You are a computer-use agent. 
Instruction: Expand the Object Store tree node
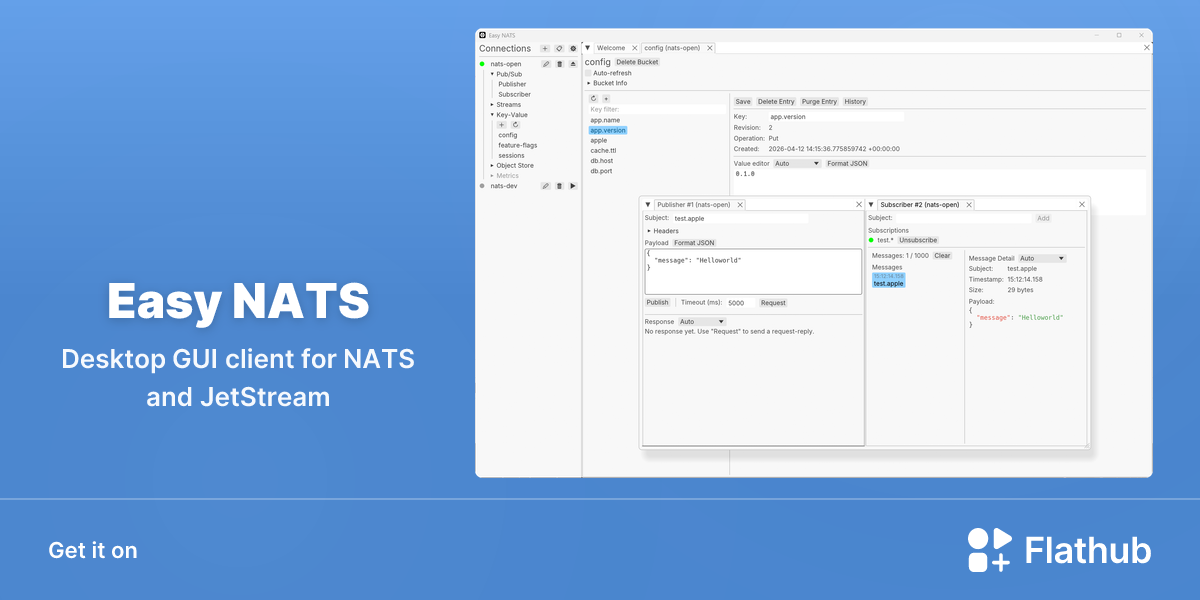(x=492, y=166)
